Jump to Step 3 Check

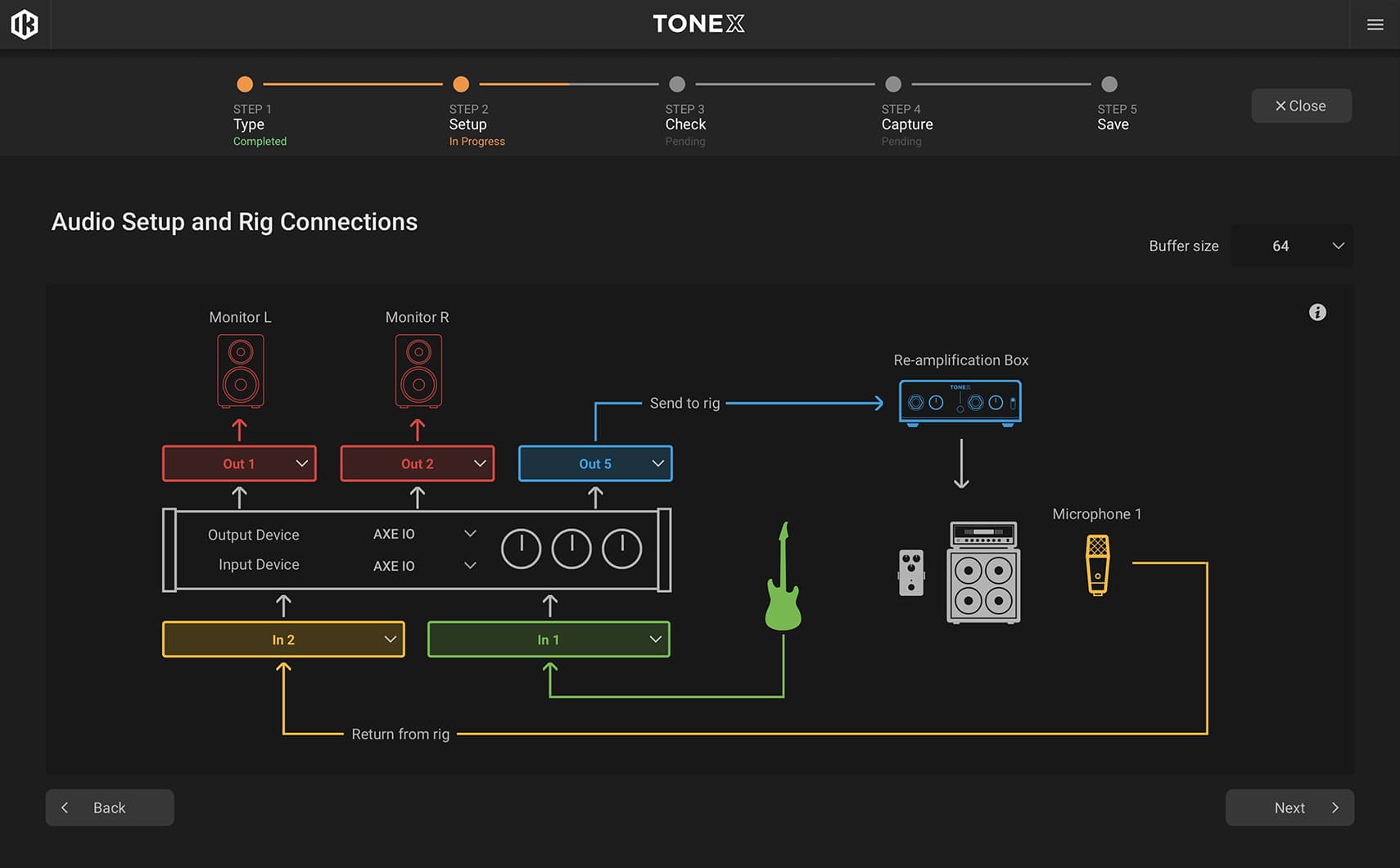[x=677, y=84]
